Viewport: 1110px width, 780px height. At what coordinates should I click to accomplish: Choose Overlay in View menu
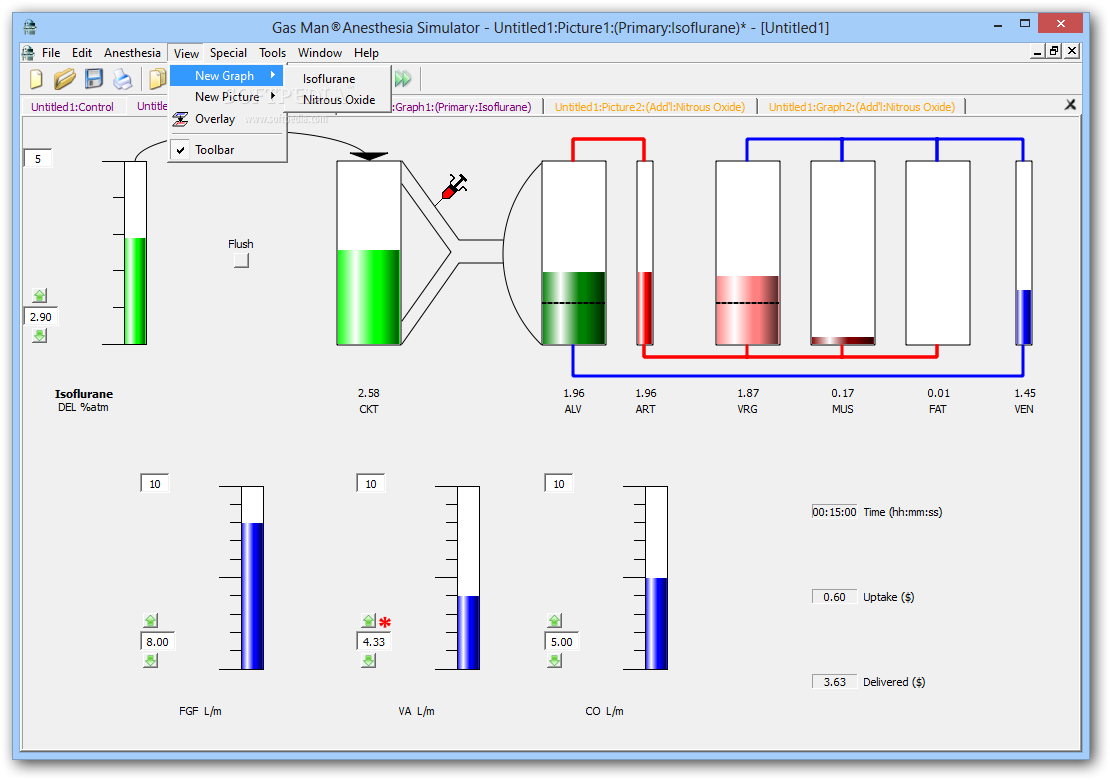[227, 119]
